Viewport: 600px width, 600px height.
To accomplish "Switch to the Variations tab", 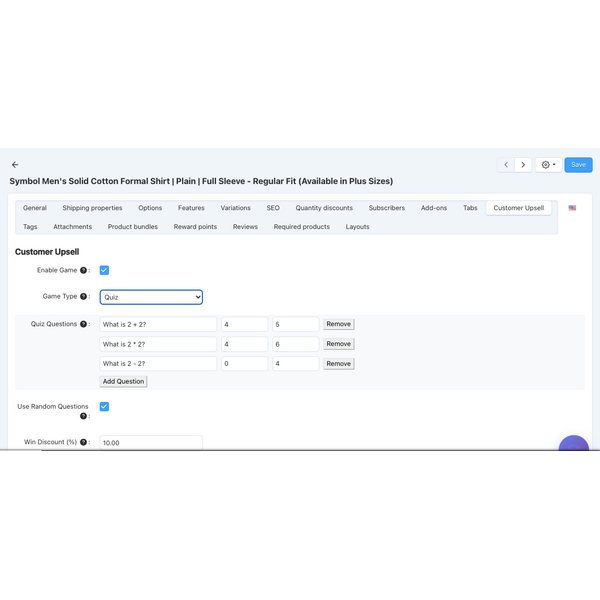I will click(235, 208).
